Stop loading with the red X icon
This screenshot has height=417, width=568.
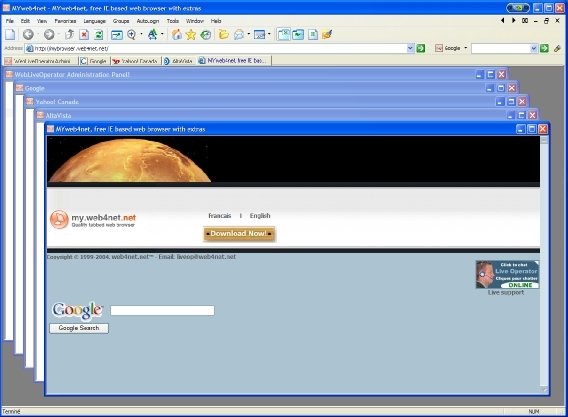[84, 34]
